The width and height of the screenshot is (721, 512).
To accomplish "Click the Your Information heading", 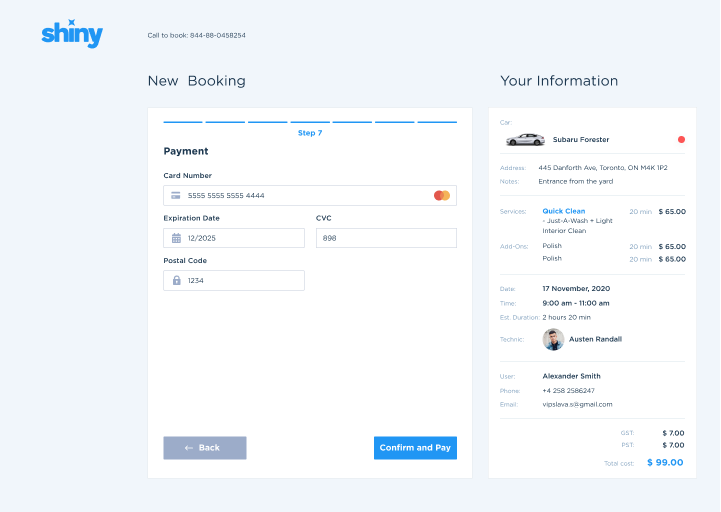I will point(559,81).
